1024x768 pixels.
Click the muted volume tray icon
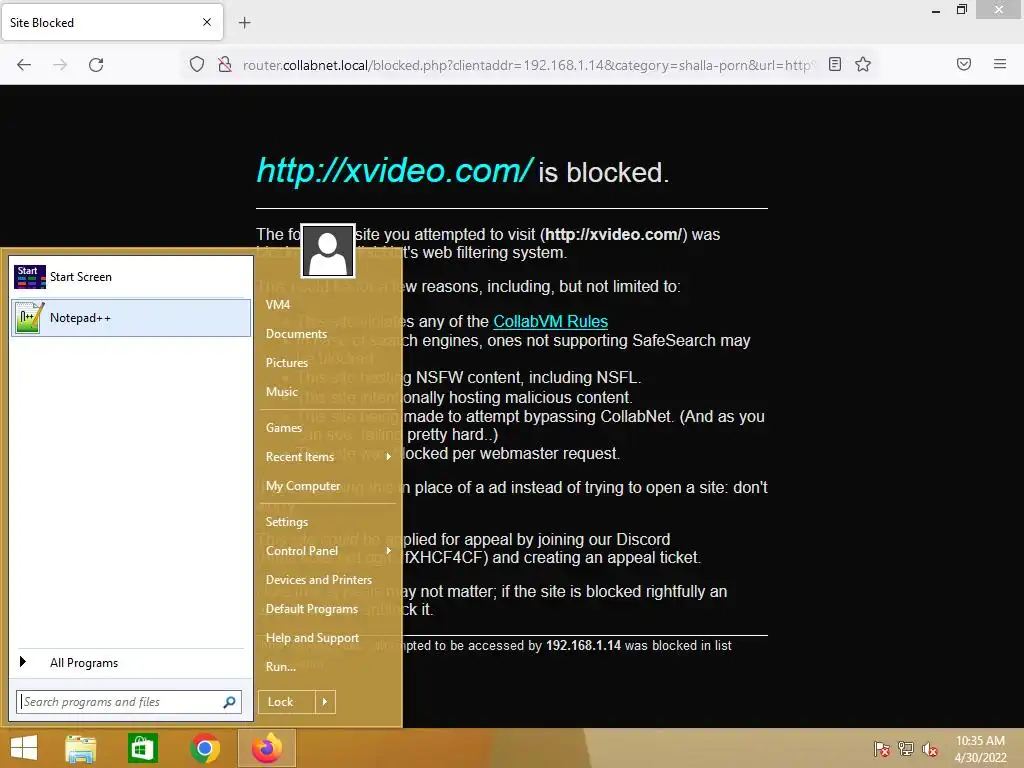(930, 749)
